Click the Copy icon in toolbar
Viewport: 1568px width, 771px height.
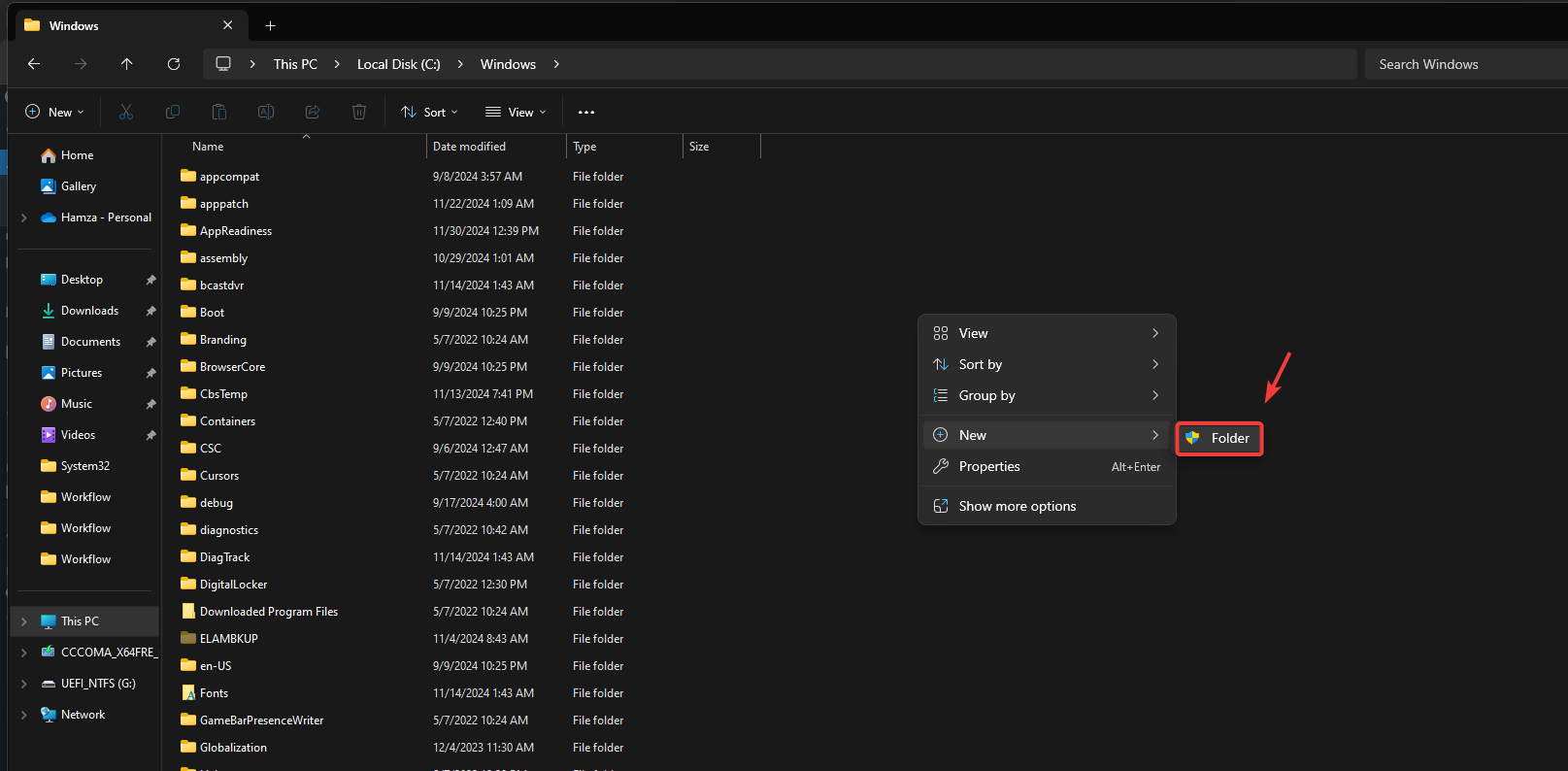[x=173, y=112]
